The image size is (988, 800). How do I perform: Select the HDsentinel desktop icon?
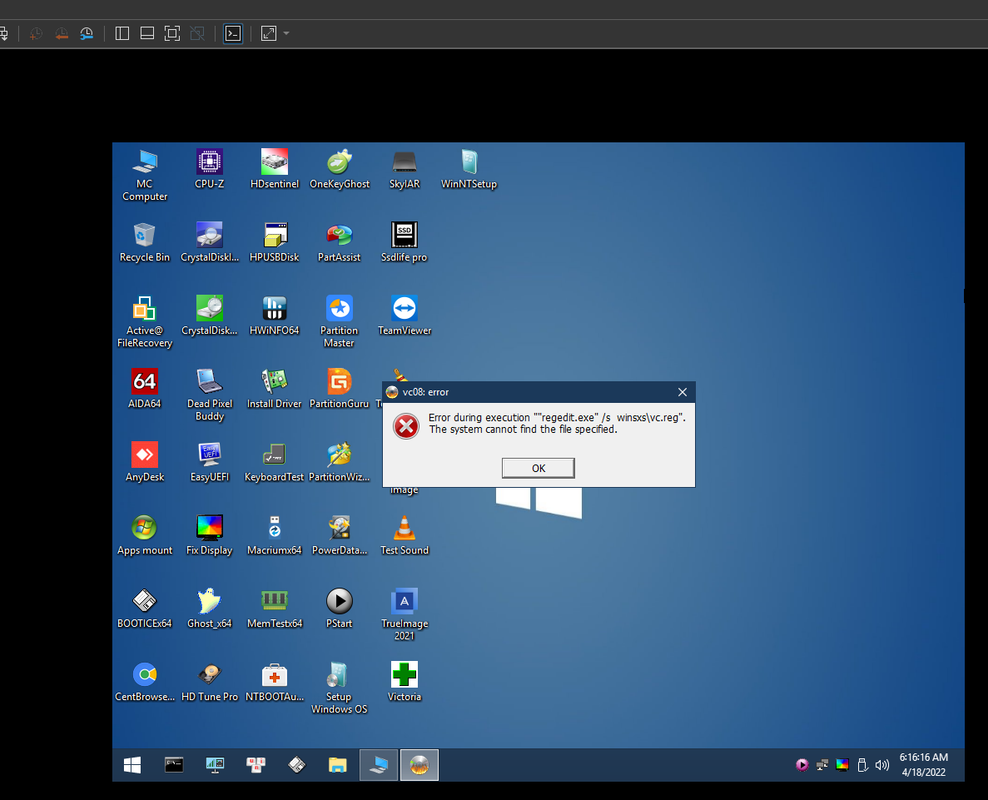coord(274,169)
